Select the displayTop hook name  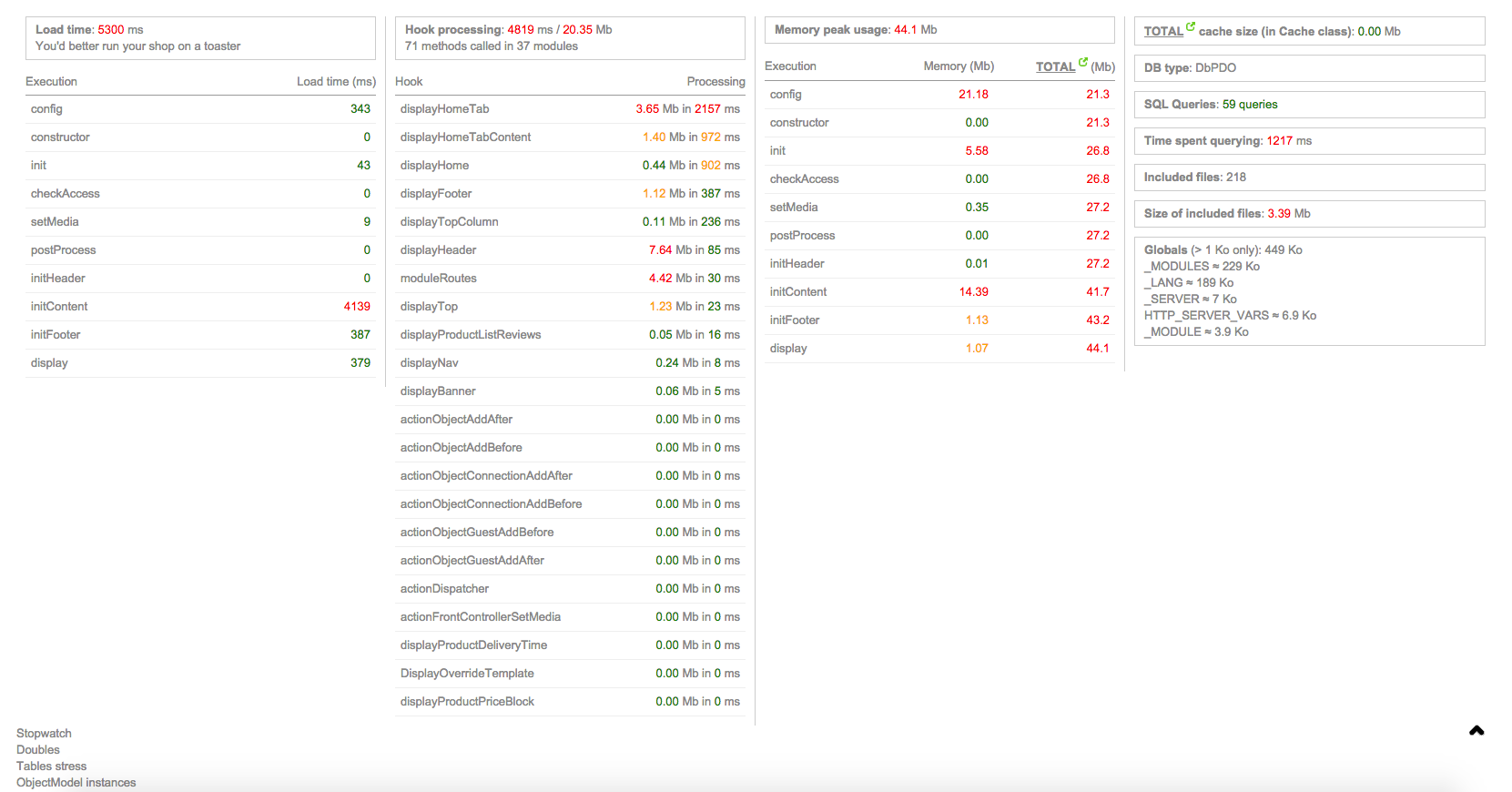(x=429, y=307)
